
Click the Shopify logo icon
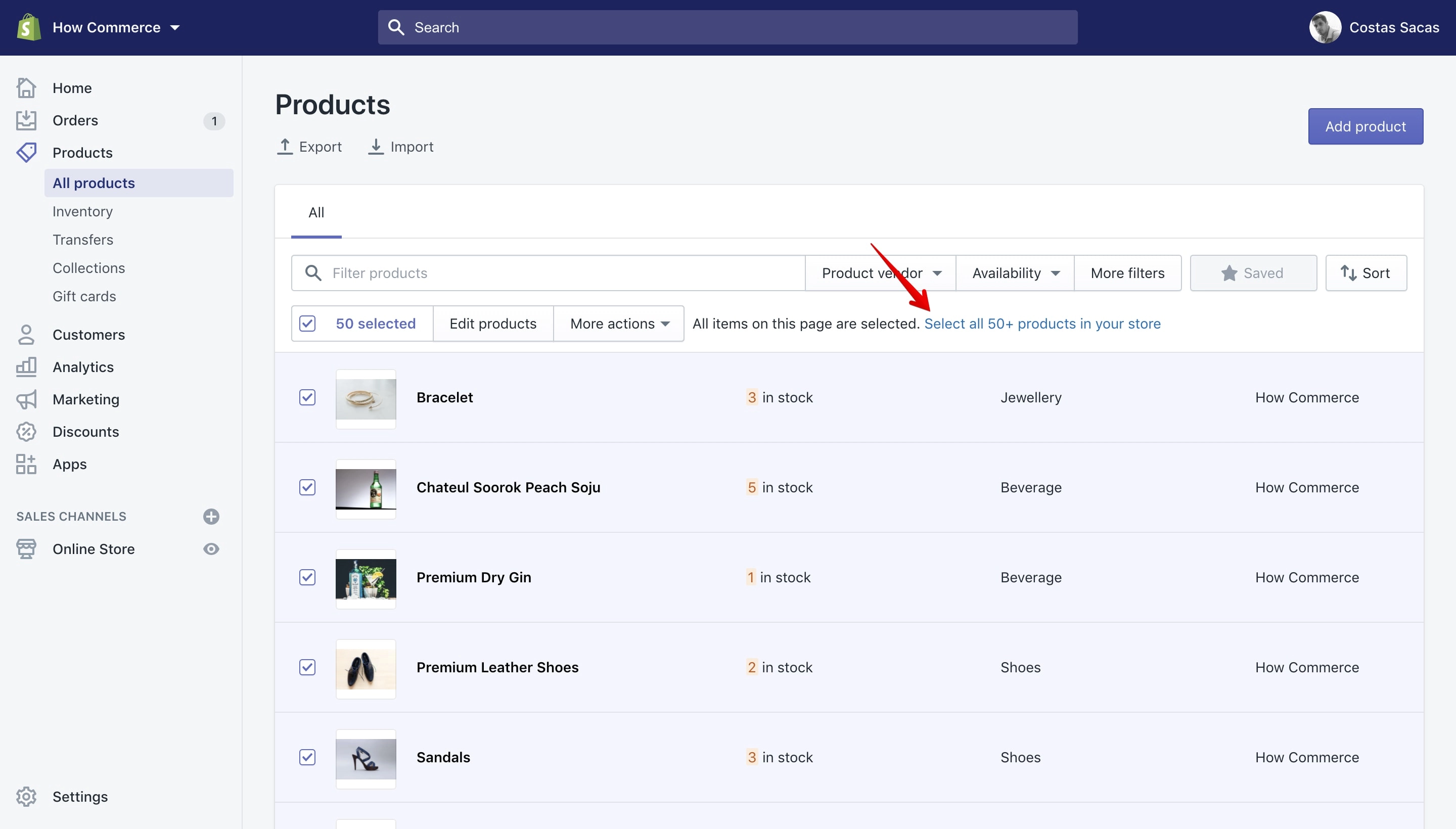point(28,27)
